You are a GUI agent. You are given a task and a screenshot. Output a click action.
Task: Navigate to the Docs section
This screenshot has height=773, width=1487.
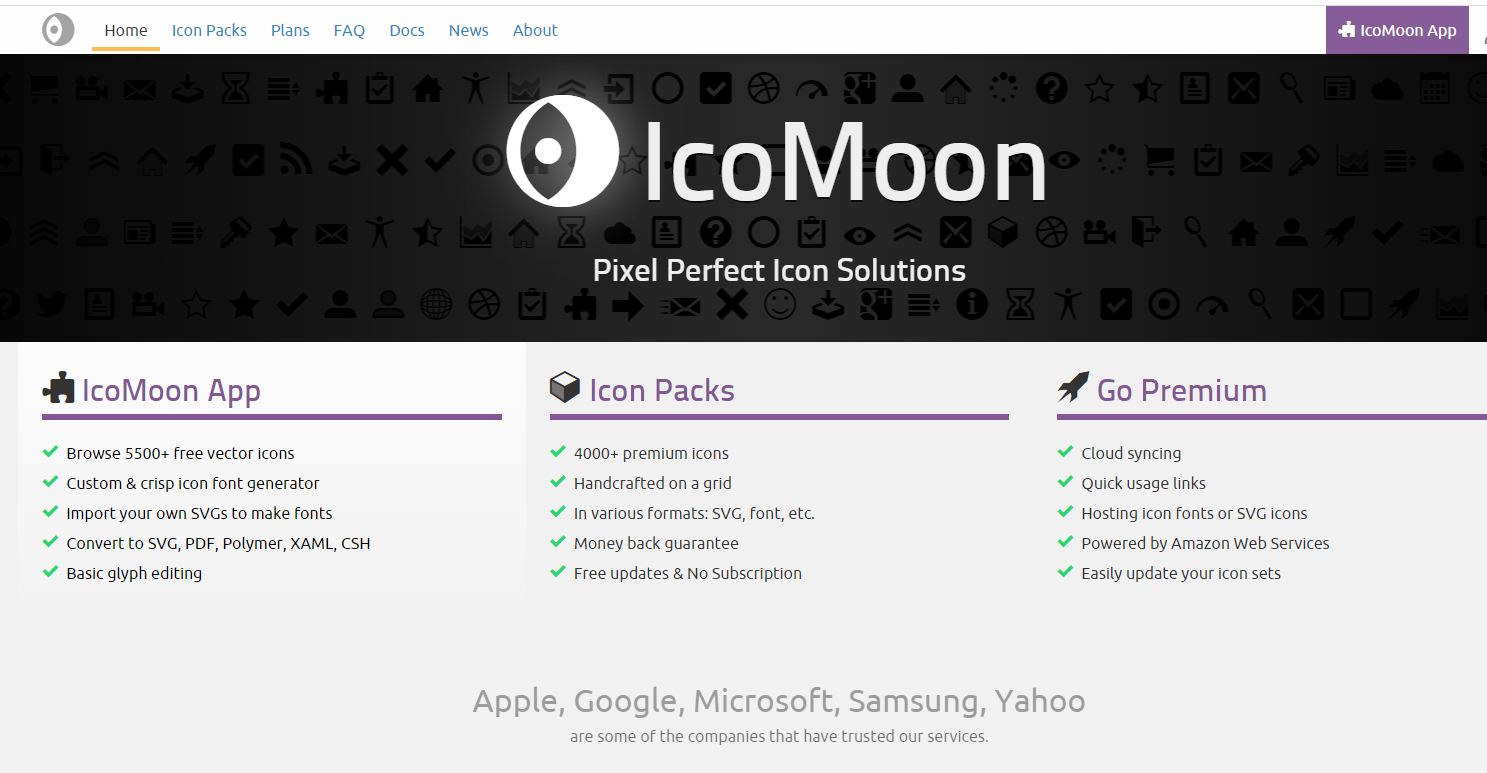407,30
